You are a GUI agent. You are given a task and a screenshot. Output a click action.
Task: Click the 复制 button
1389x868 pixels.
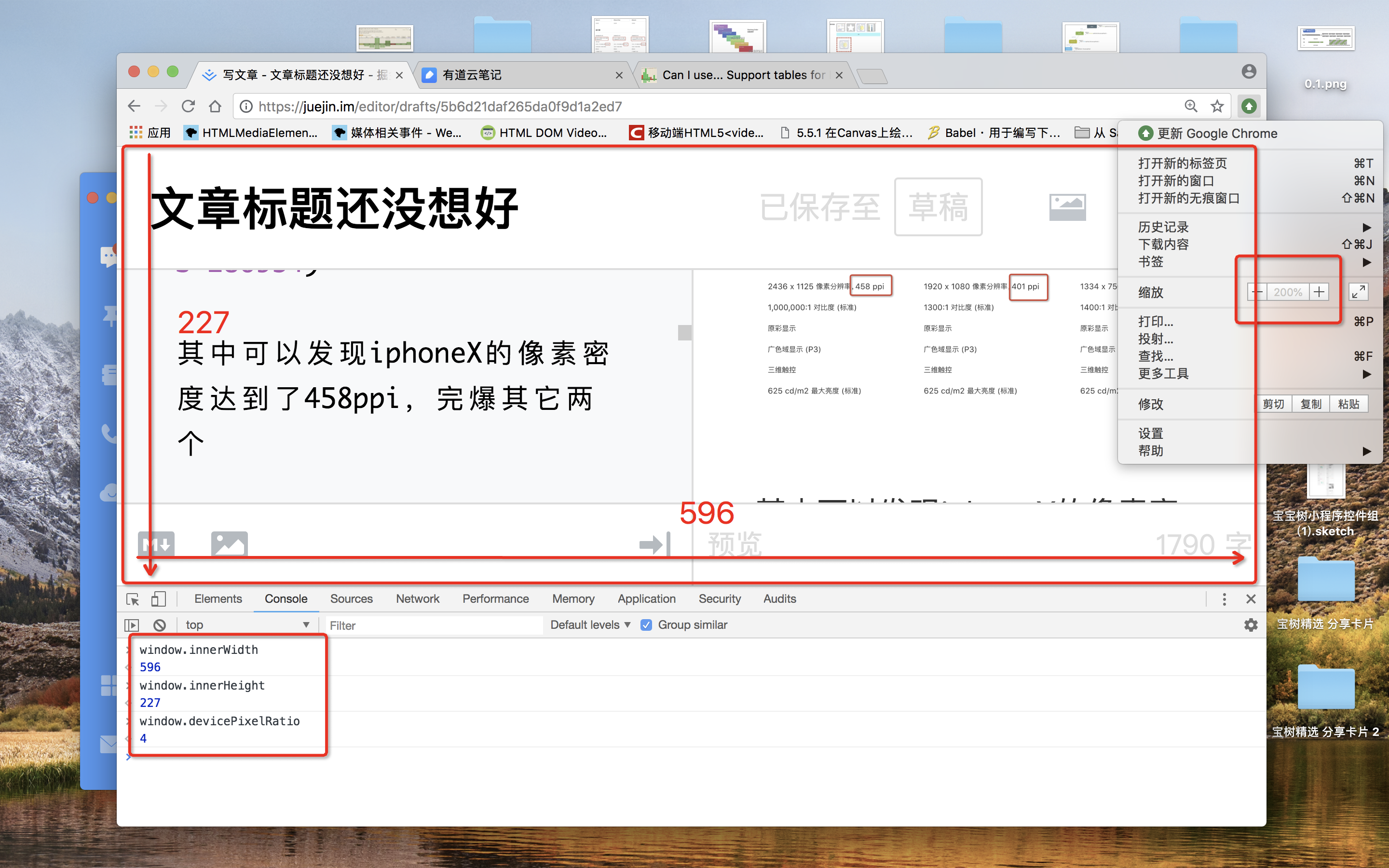[x=1311, y=404]
